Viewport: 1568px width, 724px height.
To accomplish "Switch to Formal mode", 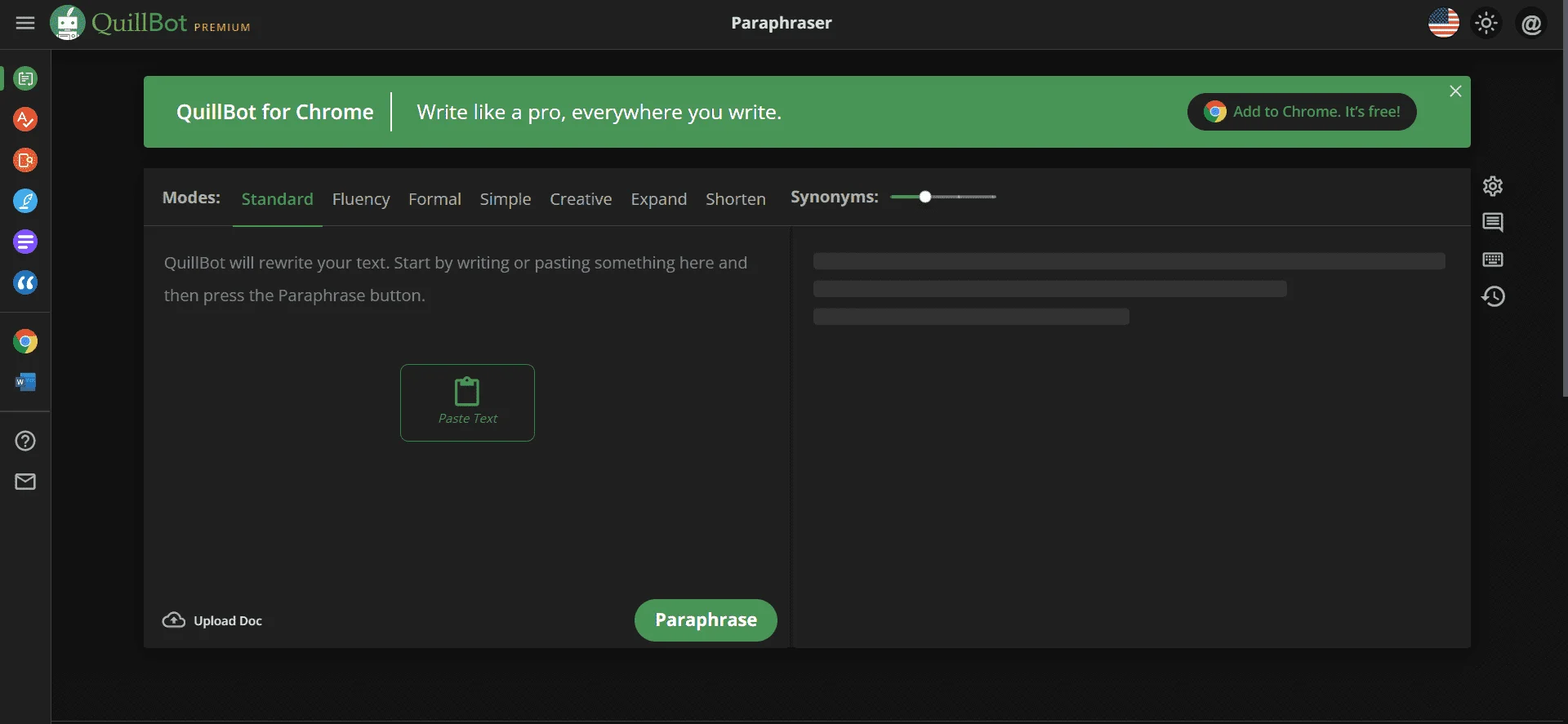I will [x=434, y=198].
